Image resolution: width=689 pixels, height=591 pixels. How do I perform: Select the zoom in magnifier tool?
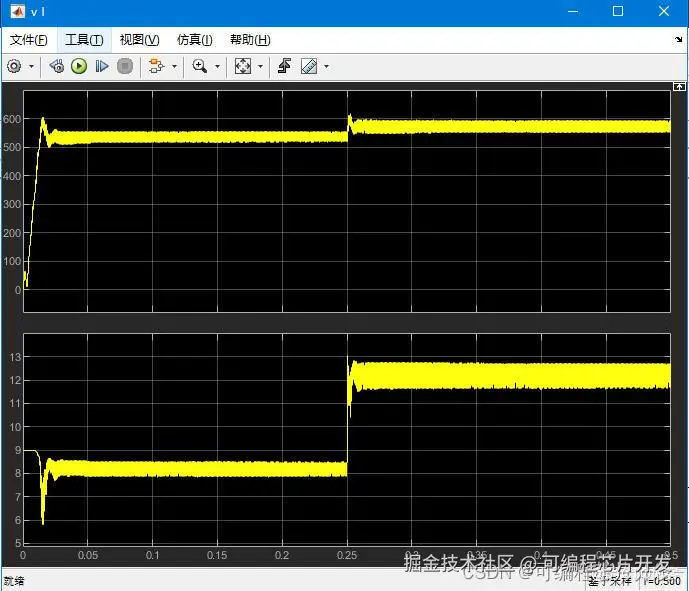pyautogui.click(x=199, y=66)
